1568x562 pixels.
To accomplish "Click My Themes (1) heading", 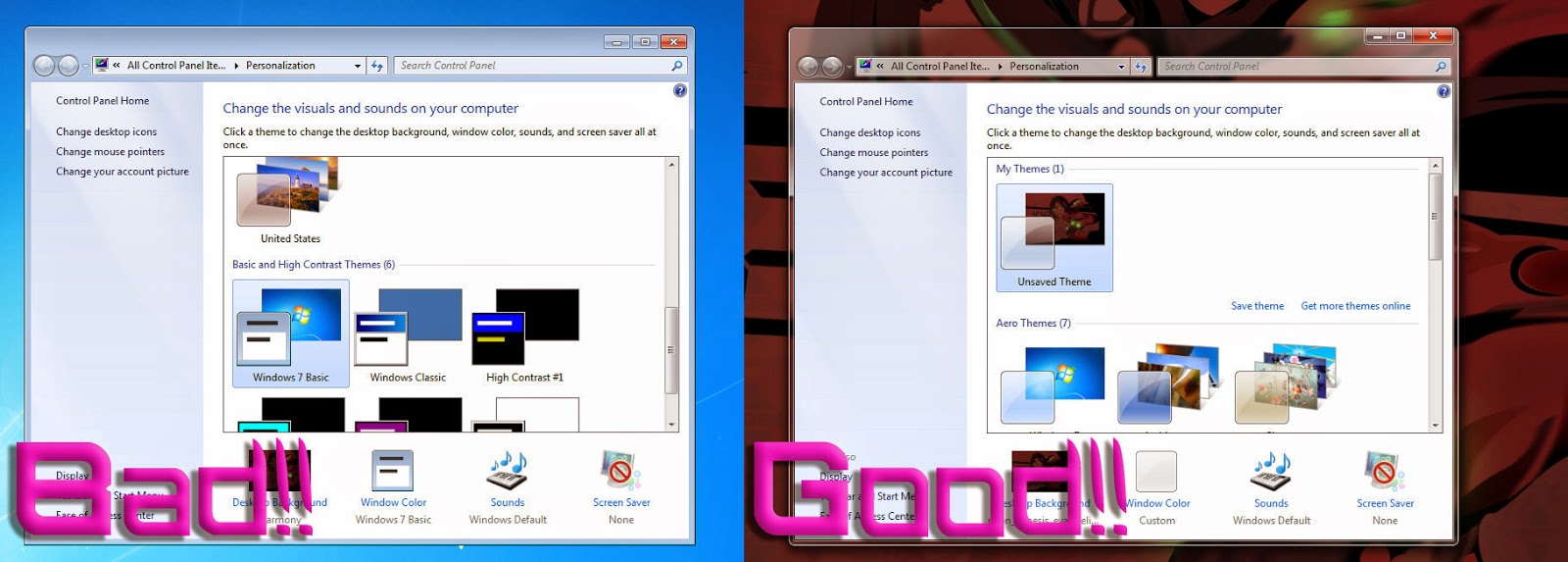I will (1030, 169).
